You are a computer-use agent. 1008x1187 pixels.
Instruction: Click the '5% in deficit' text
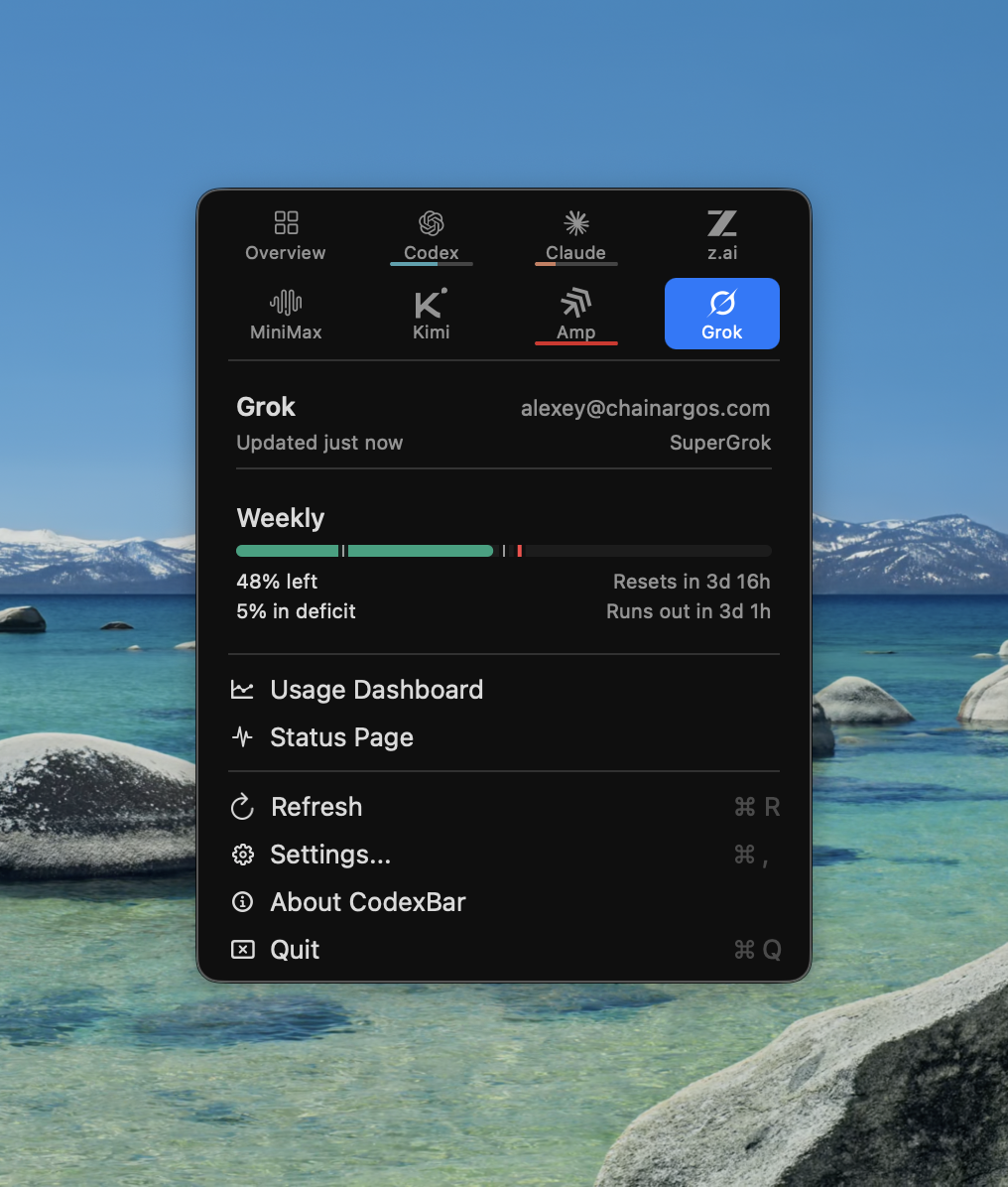coord(296,611)
